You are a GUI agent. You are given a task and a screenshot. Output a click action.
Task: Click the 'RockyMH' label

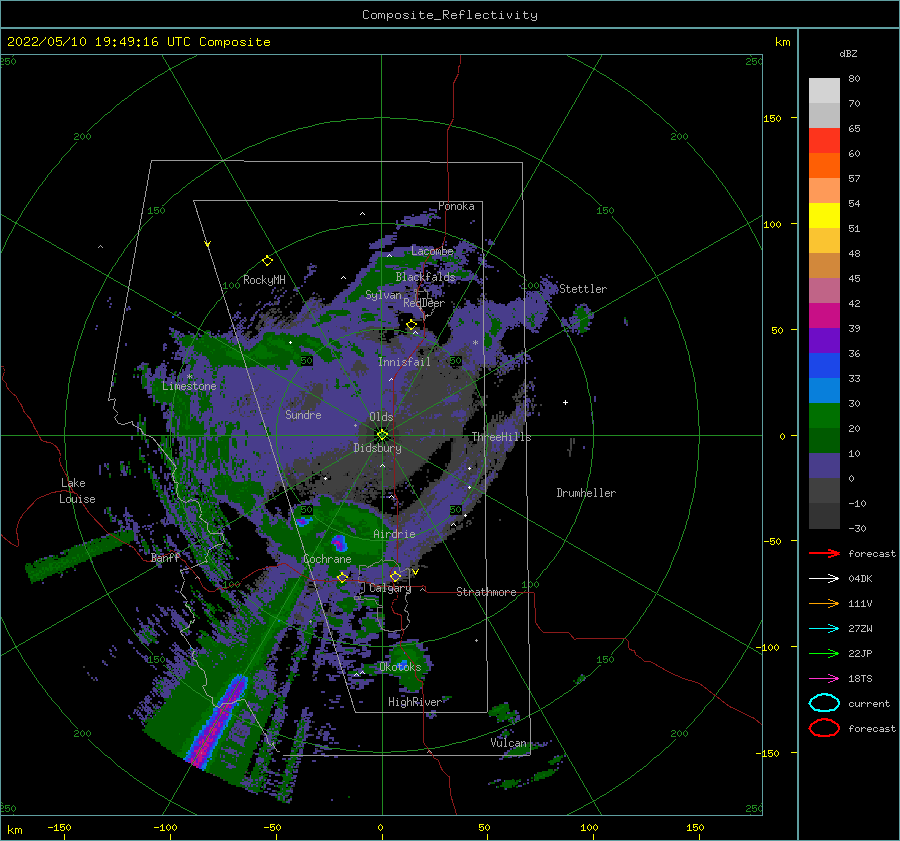[x=264, y=280]
